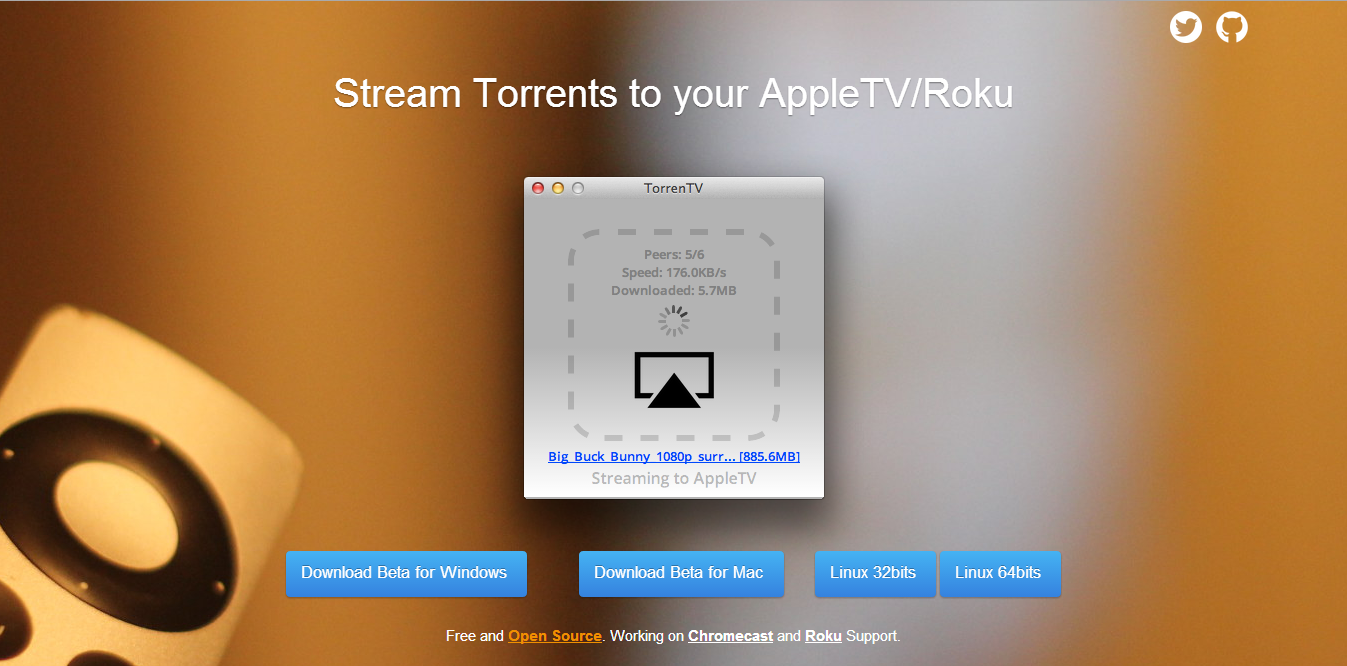
Task: Minimize TorrenTV with the yellow button
Action: [x=558, y=188]
